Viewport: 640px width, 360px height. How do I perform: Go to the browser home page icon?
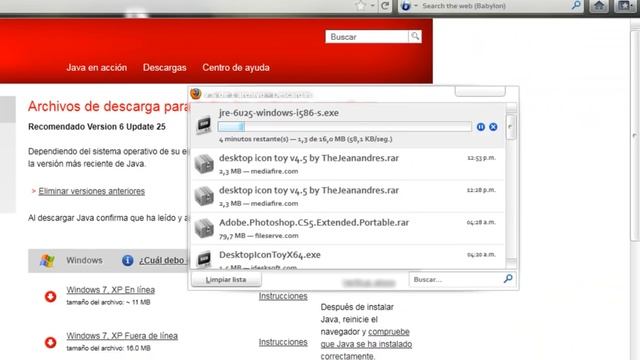pos(599,5)
